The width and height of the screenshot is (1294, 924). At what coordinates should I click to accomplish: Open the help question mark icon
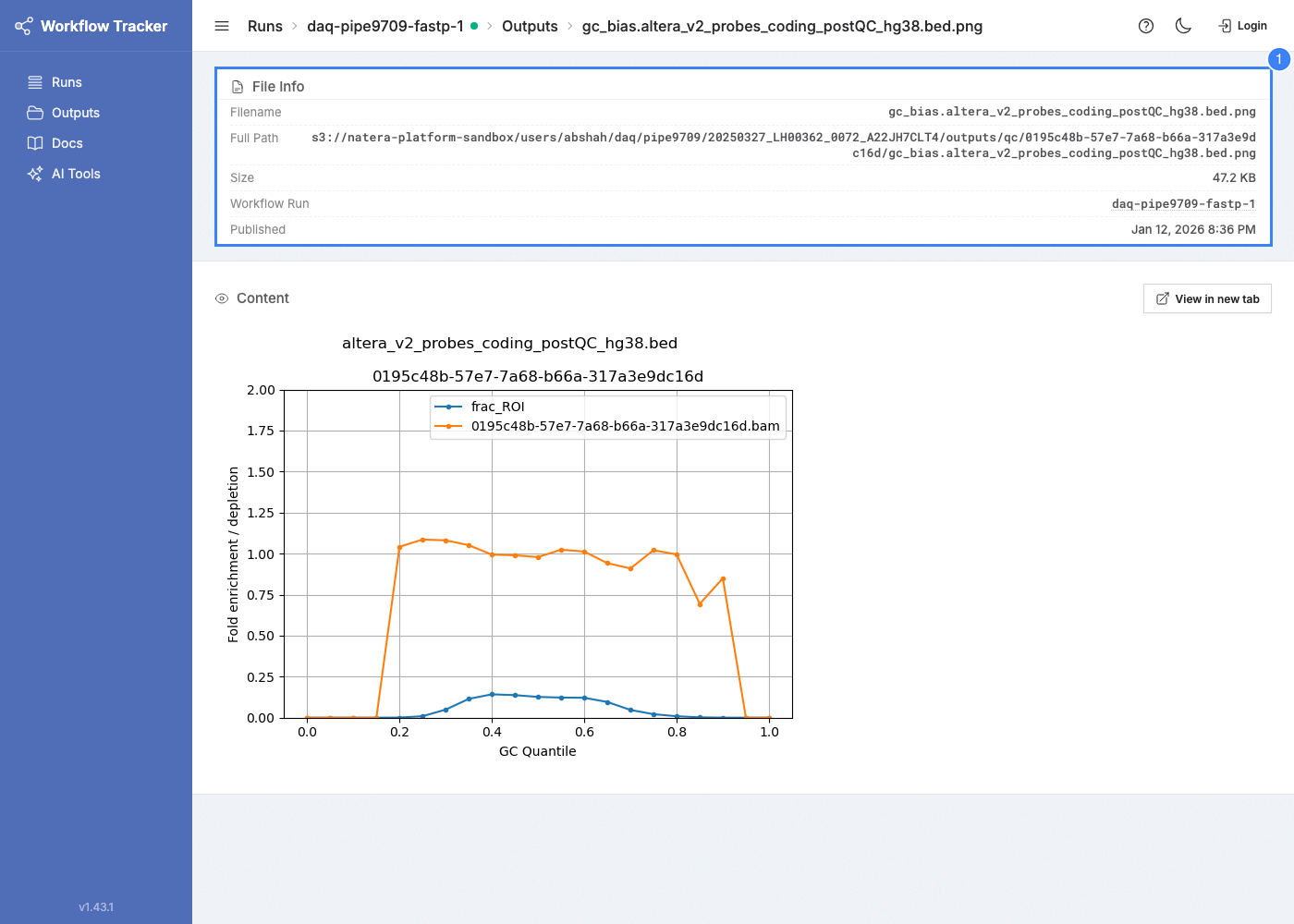(1146, 26)
